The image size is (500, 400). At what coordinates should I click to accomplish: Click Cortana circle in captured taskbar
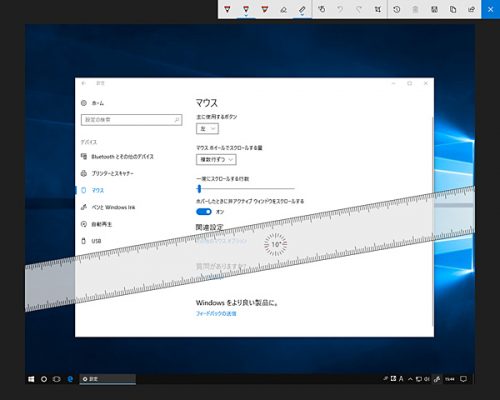(44, 379)
